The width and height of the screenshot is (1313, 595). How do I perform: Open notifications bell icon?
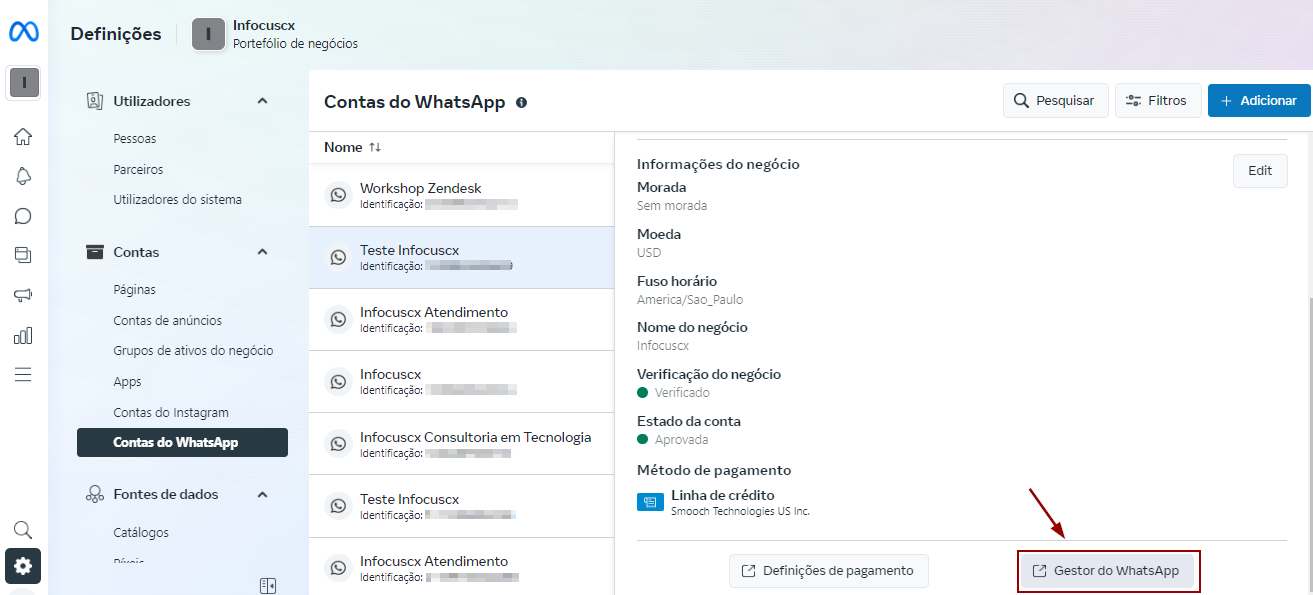coord(23,176)
